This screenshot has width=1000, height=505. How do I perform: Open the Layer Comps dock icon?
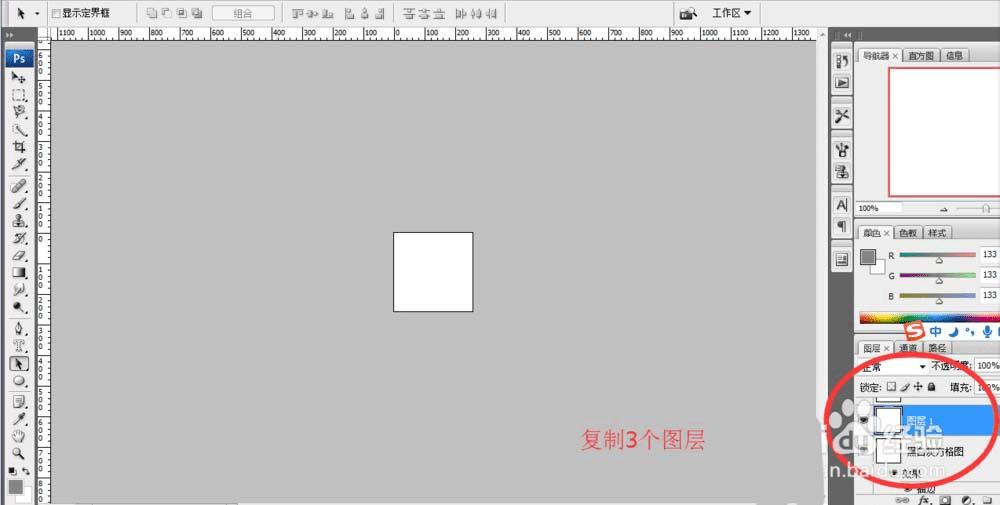pyautogui.click(x=842, y=259)
